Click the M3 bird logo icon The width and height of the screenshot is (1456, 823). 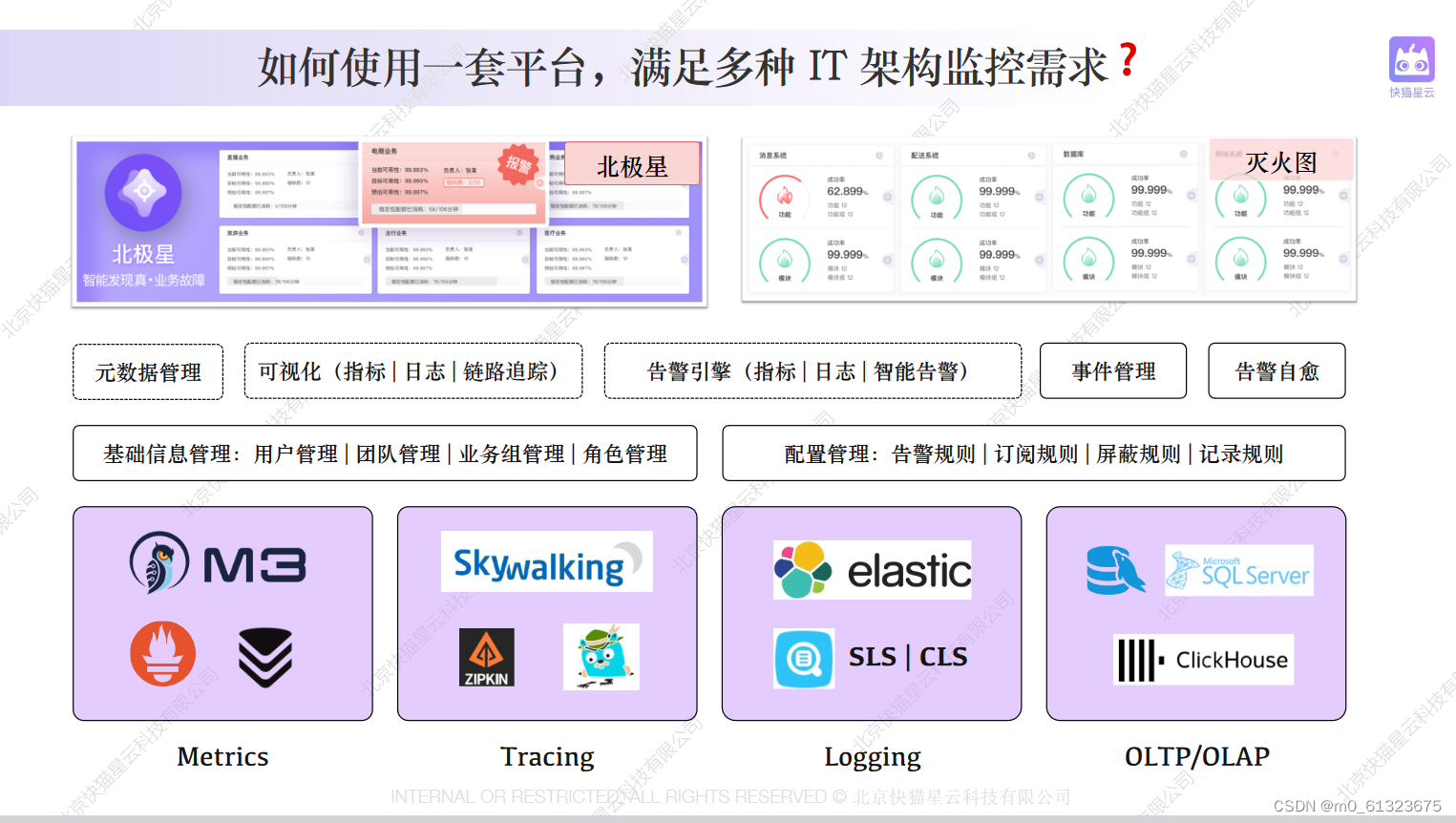pyautogui.click(x=159, y=563)
